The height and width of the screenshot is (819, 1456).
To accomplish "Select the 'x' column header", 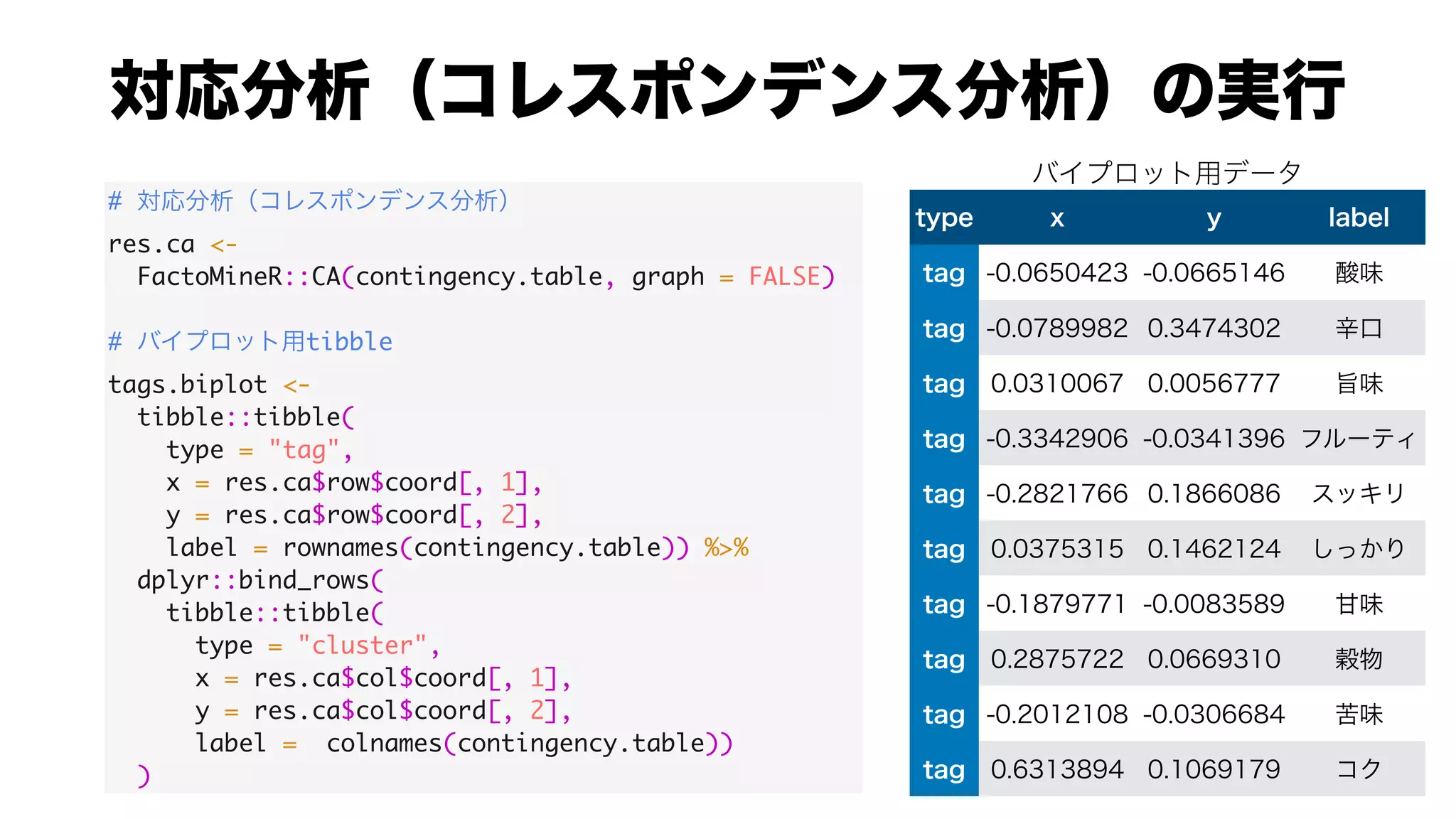I will click(x=1057, y=218).
